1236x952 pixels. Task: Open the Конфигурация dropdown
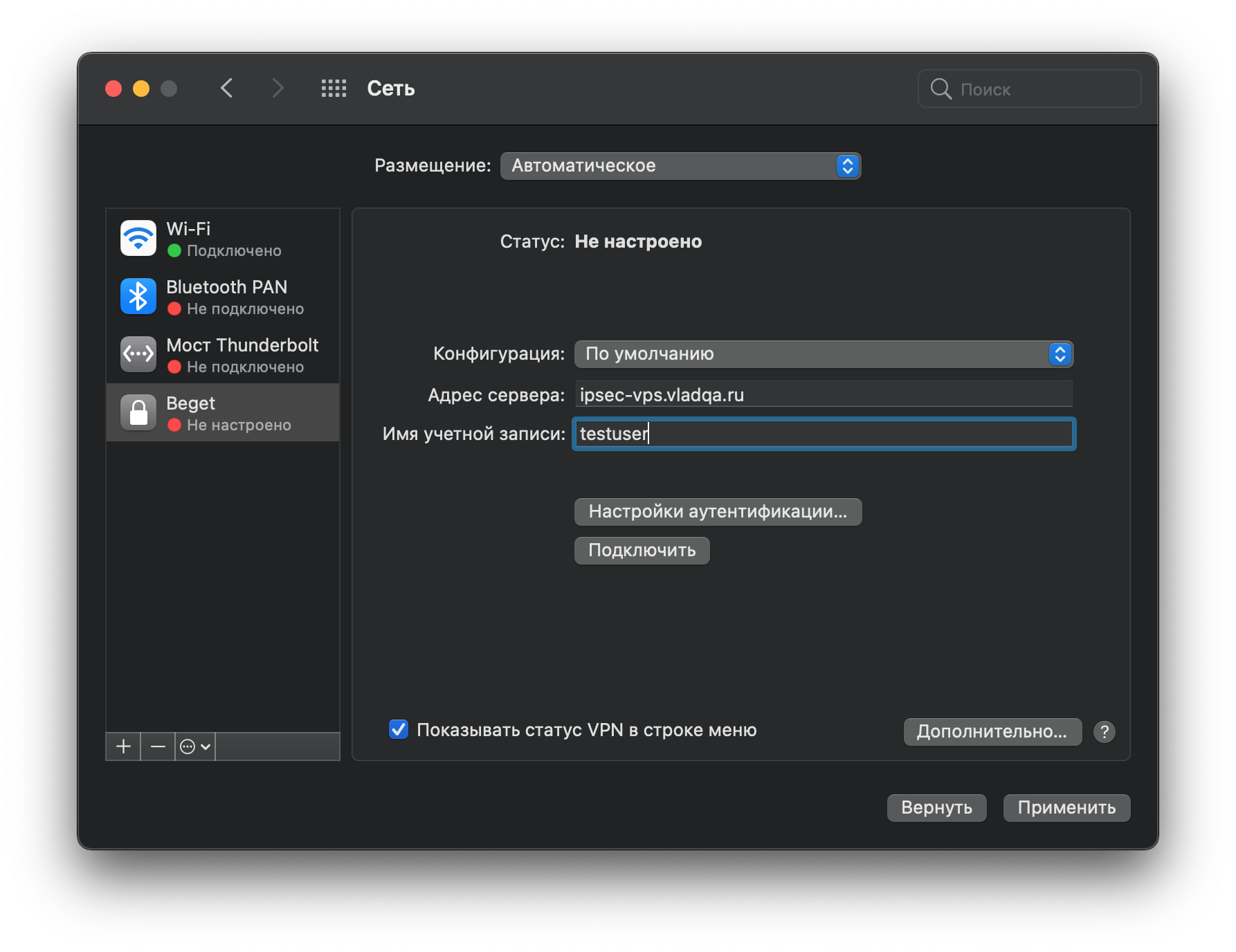click(824, 354)
